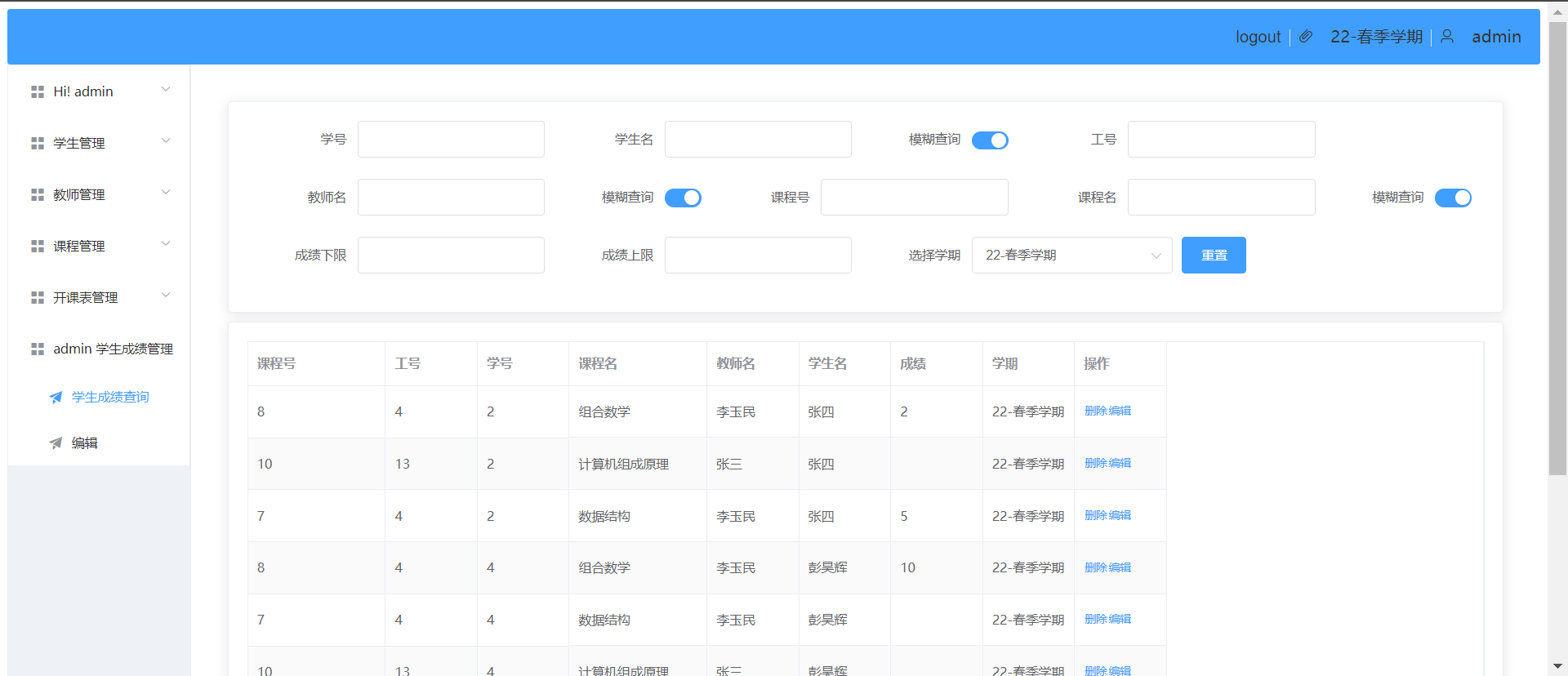Click 删除 in the 数据结构 张四 row
This screenshot has height=676, width=1568.
(x=1095, y=516)
